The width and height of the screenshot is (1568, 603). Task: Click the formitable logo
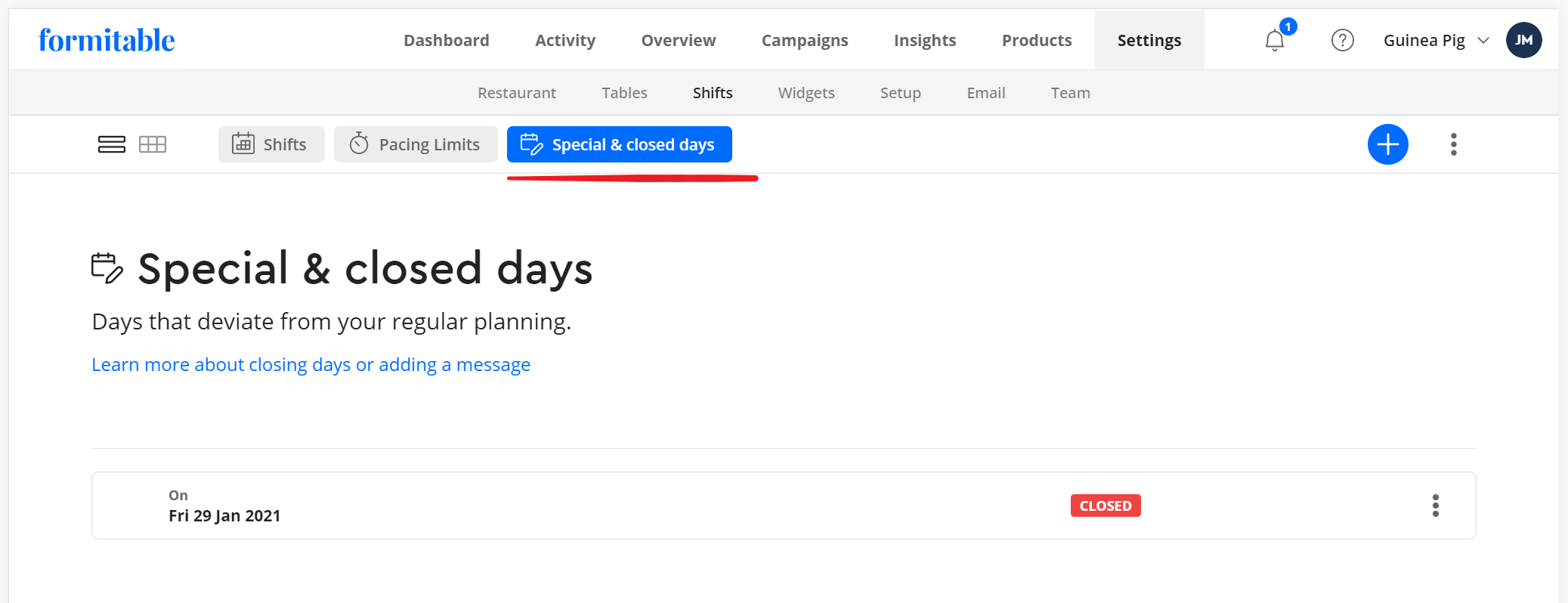click(x=107, y=40)
